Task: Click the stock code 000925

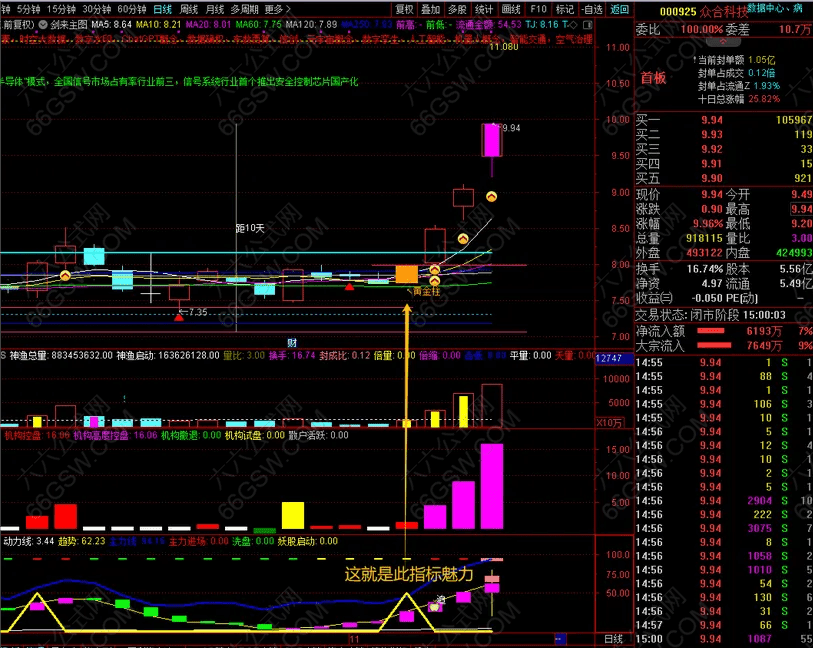Action: [x=678, y=11]
